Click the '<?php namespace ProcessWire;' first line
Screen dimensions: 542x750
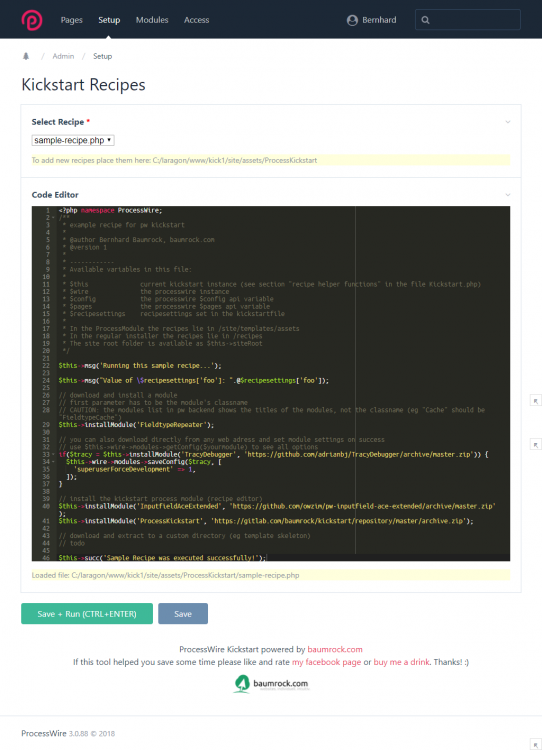point(111,210)
